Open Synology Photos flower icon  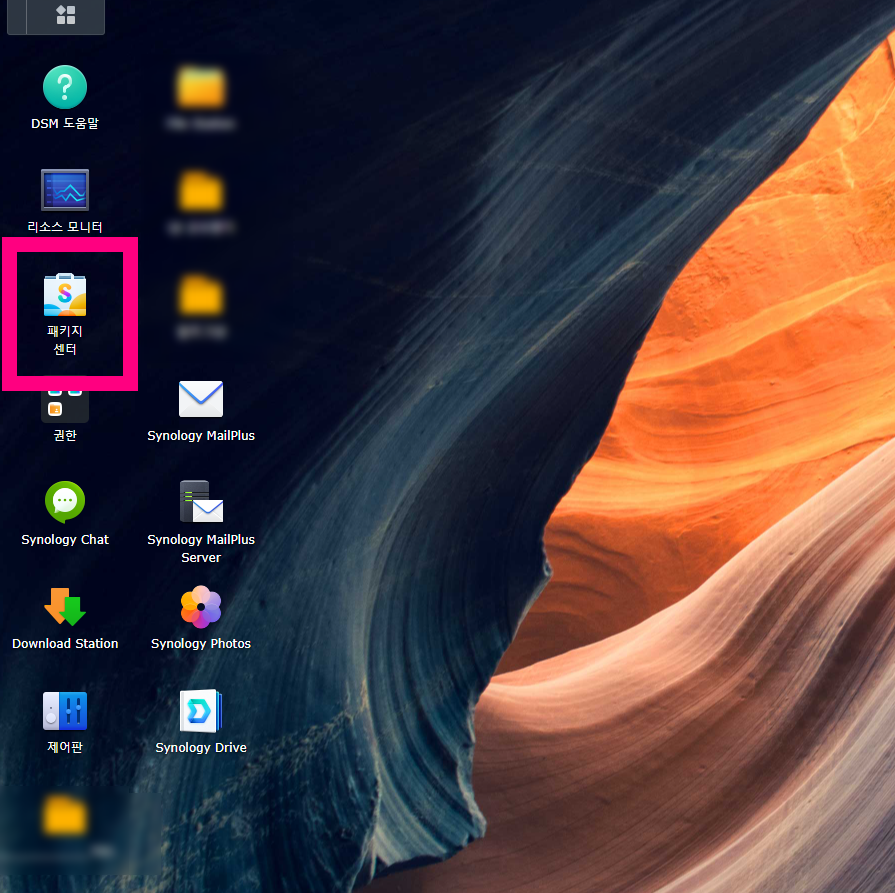click(x=201, y=606)
